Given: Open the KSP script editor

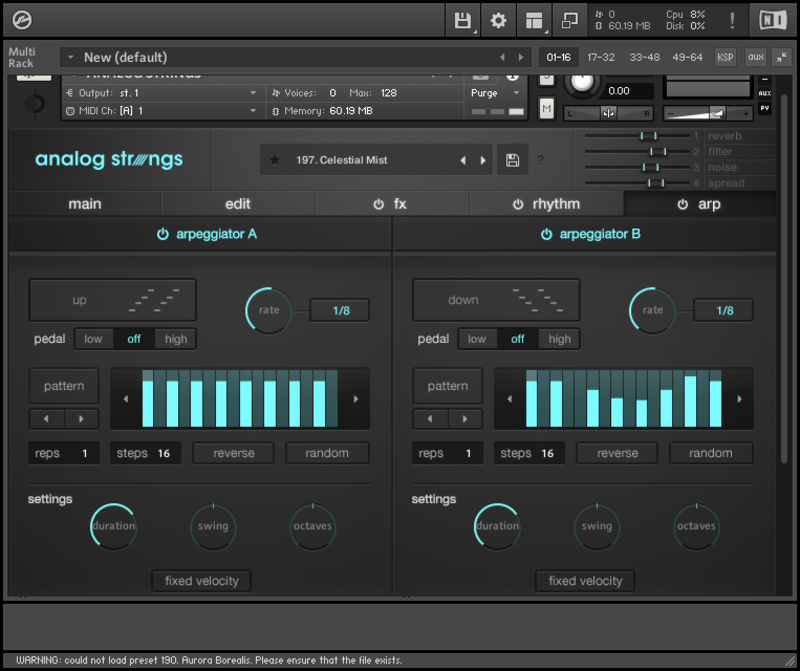Looking at the screenshot, I should coord(725,57).
